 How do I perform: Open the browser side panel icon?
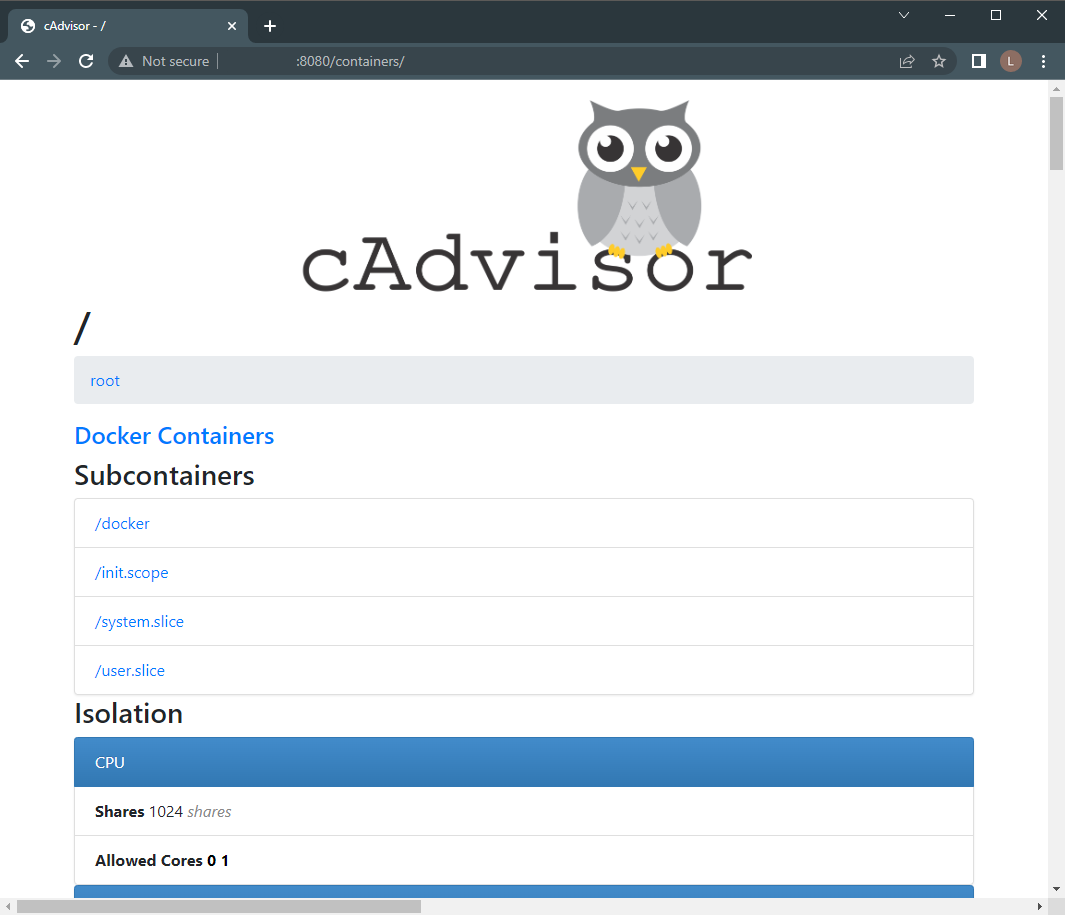(979, 61)
